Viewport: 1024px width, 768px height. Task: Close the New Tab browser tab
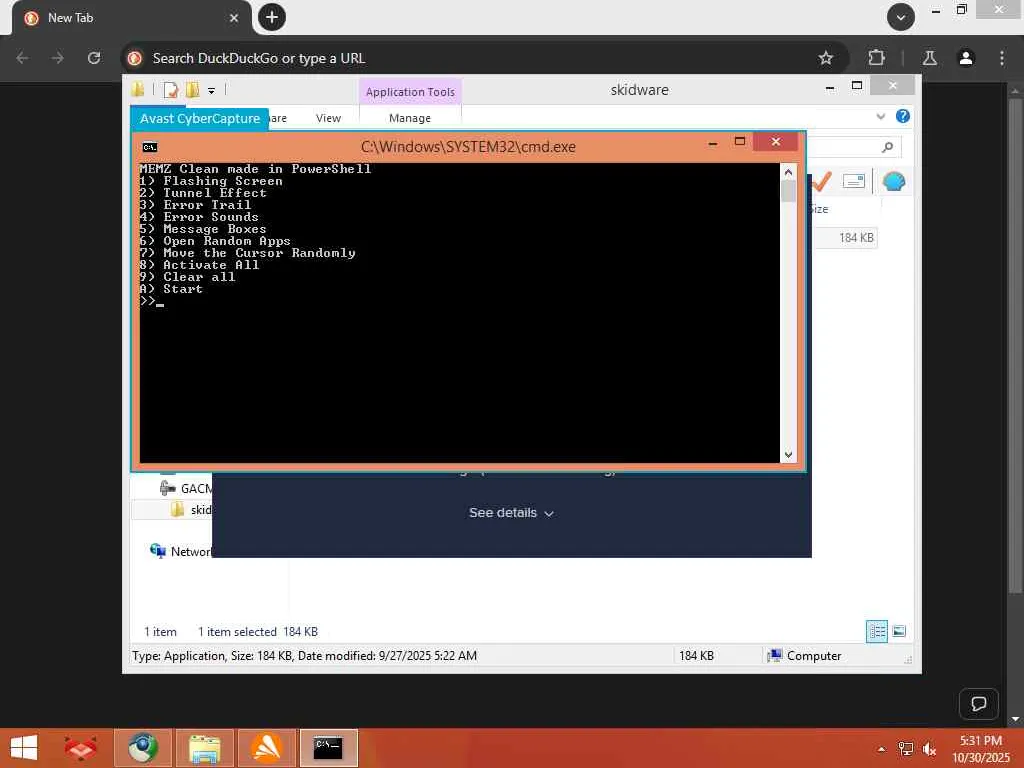click(x=234, y=18)
